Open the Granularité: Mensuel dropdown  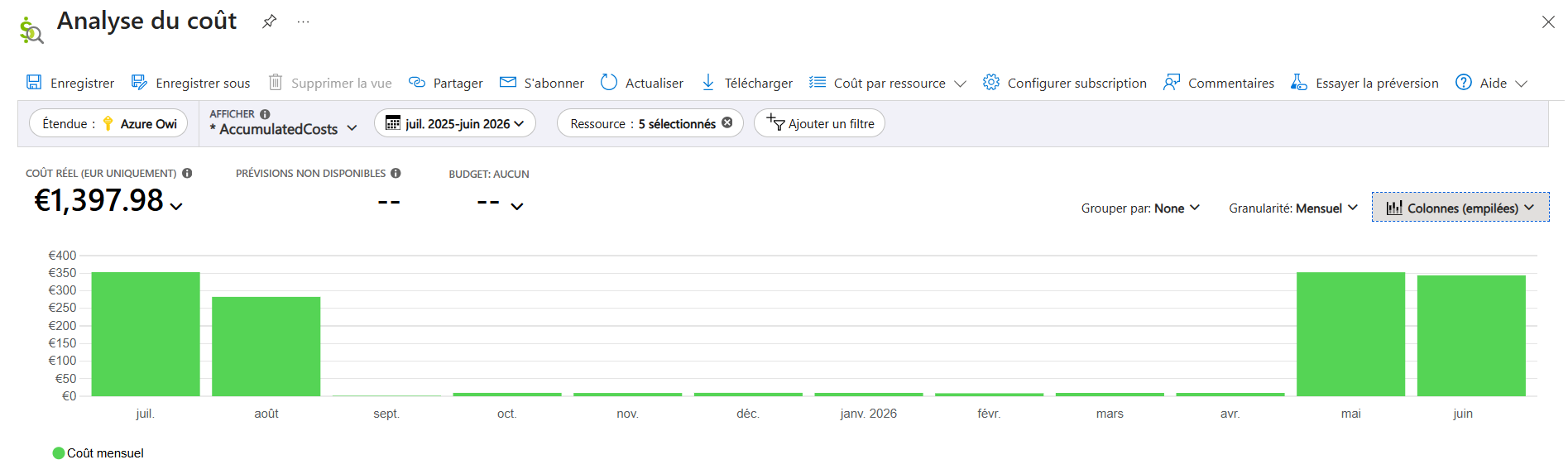pos(1293,208)
